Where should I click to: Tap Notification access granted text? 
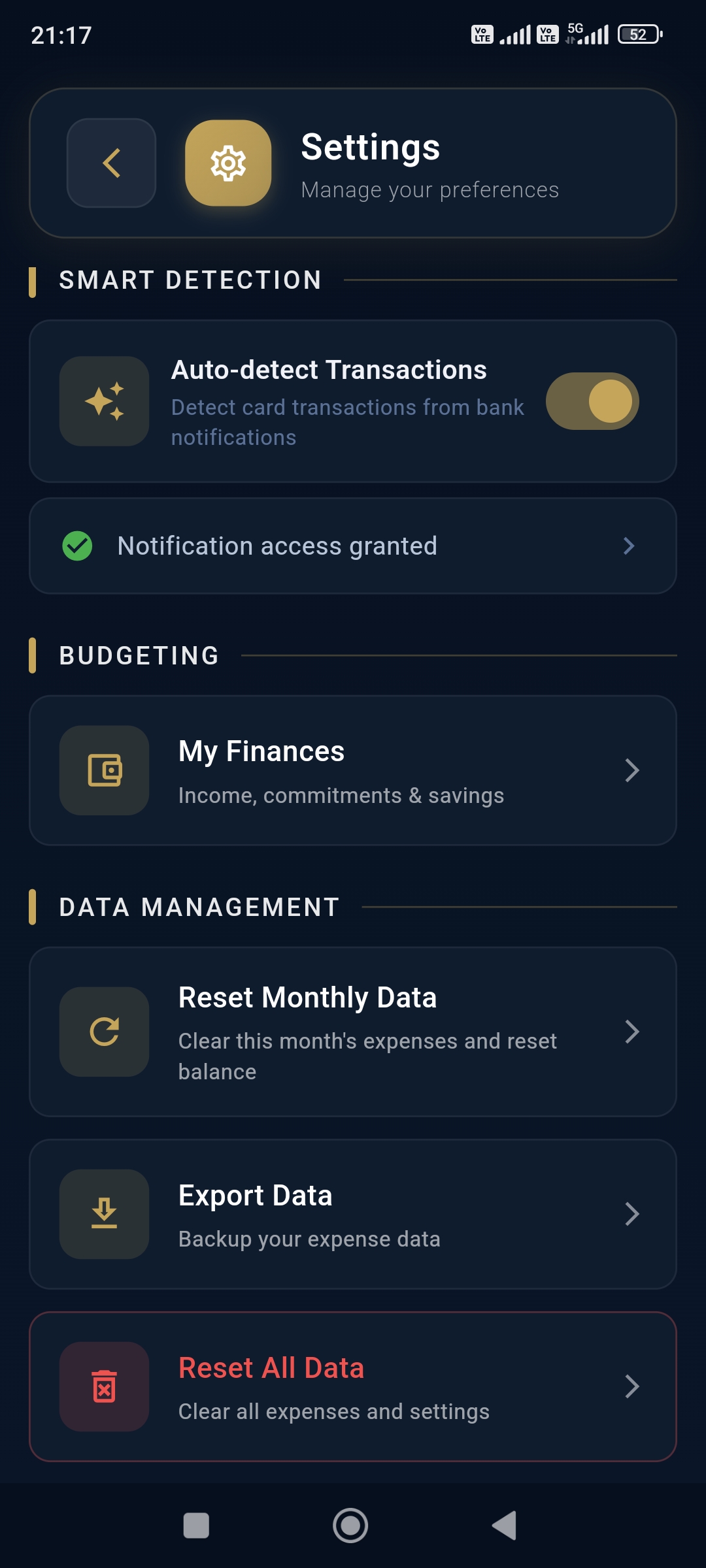[277, 546]
